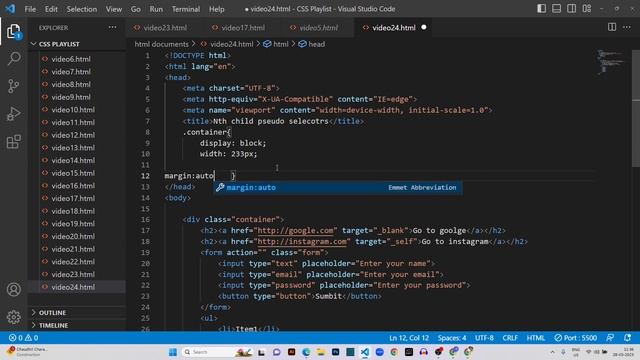Open Customize Layout icon

[x=587, y=9]
